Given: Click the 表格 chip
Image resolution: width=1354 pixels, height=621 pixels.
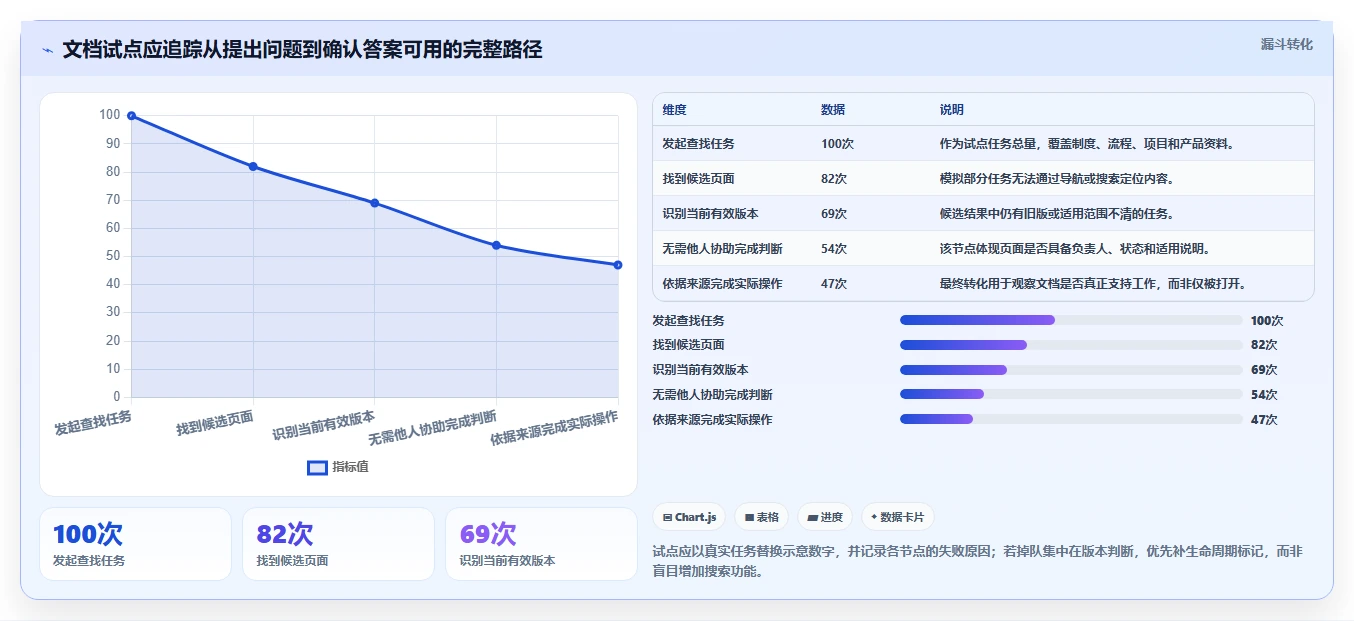Looking at the screenshot, I should [761, 517].
